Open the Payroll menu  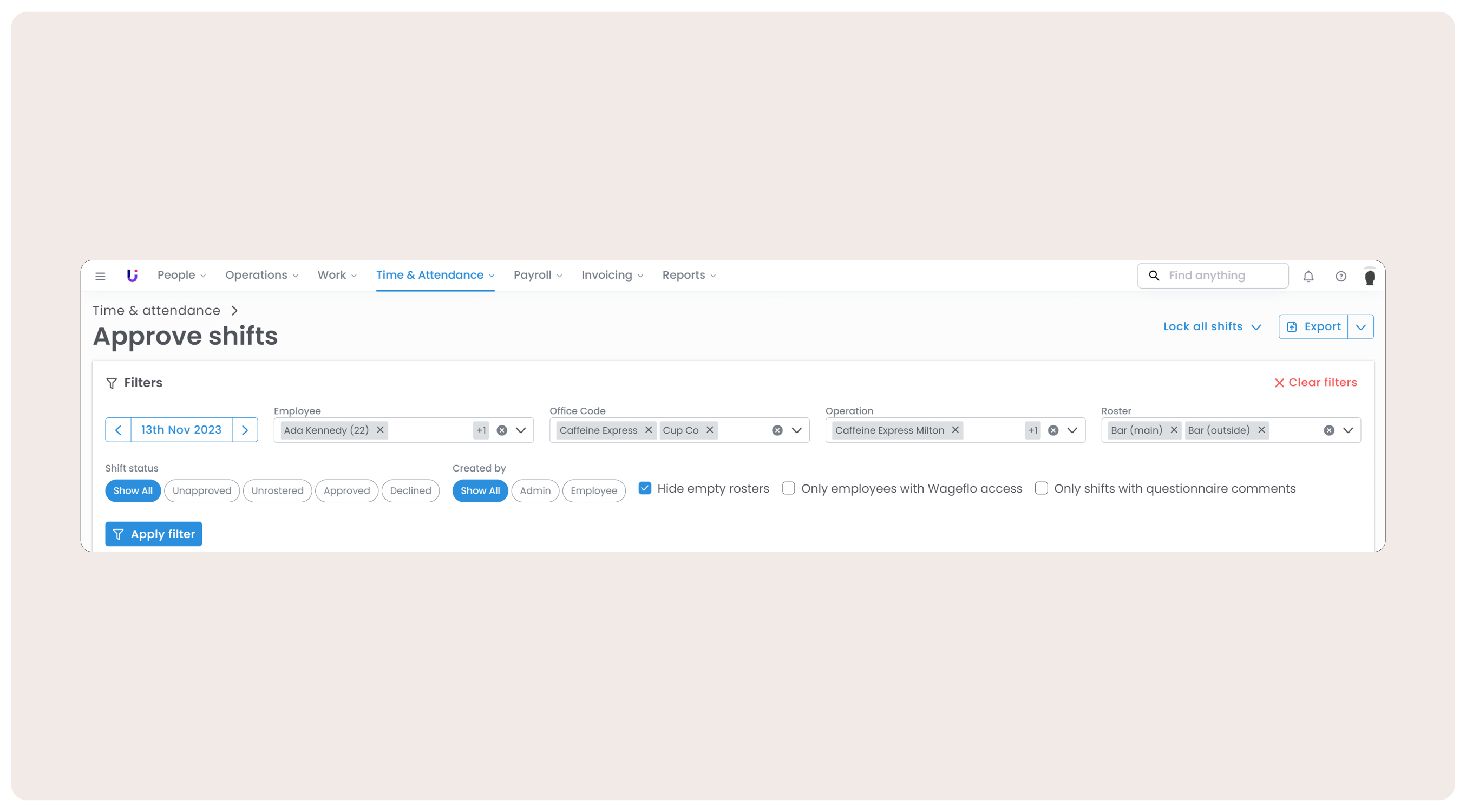537,276
